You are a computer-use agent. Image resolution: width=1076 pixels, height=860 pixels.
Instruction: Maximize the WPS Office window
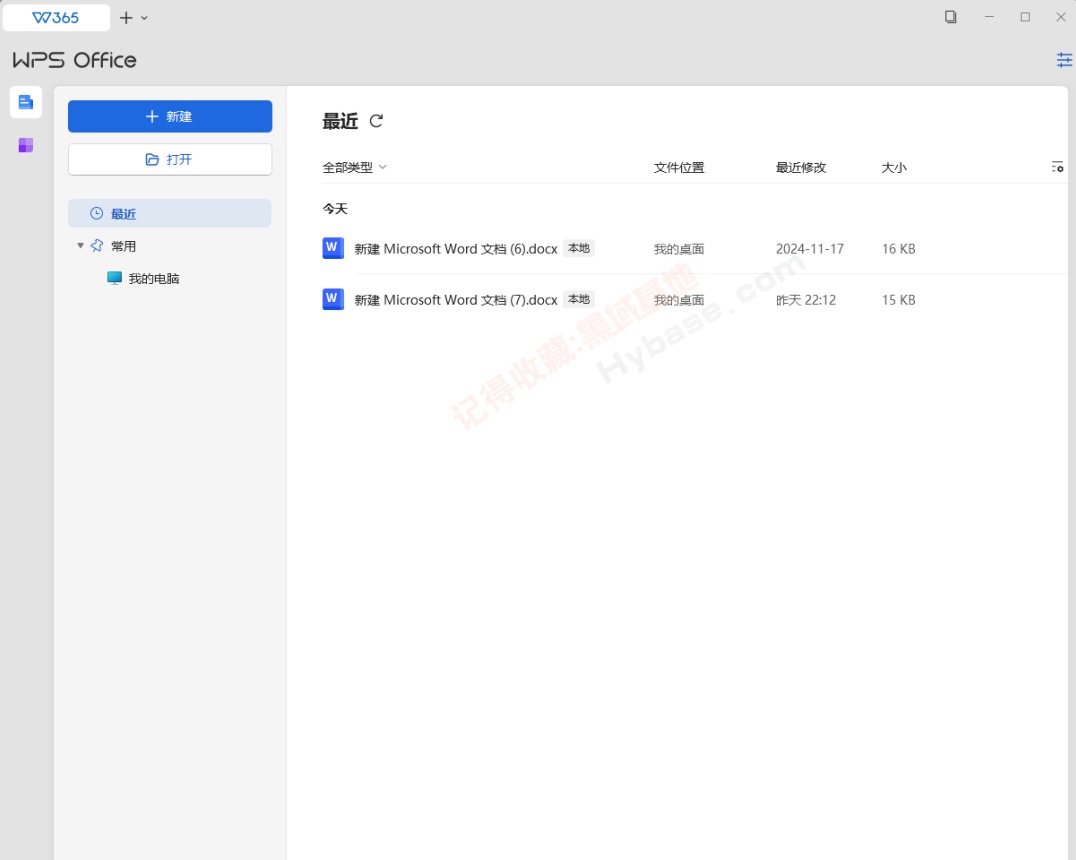(x=1025, y=17)
